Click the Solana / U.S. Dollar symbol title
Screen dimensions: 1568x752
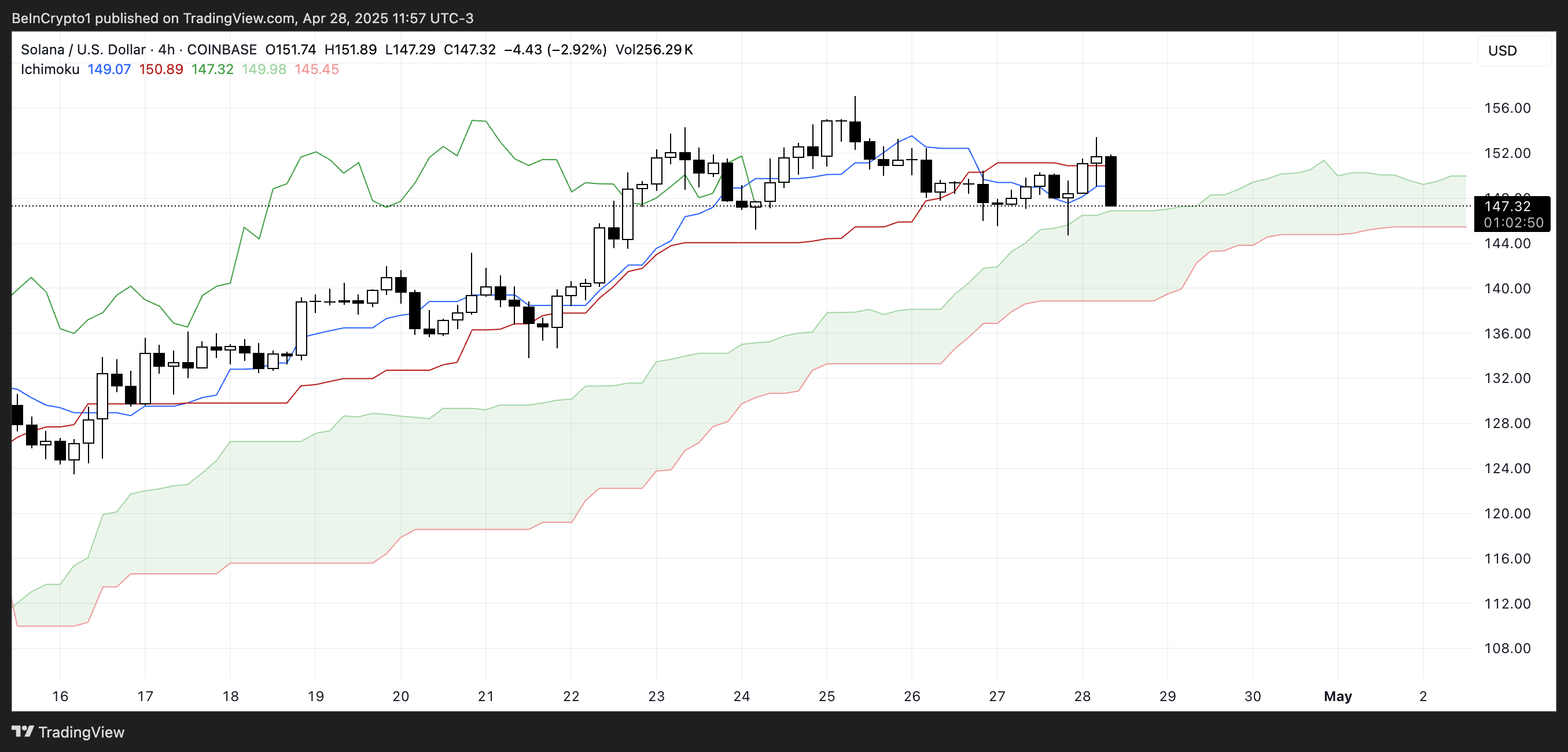83,50
